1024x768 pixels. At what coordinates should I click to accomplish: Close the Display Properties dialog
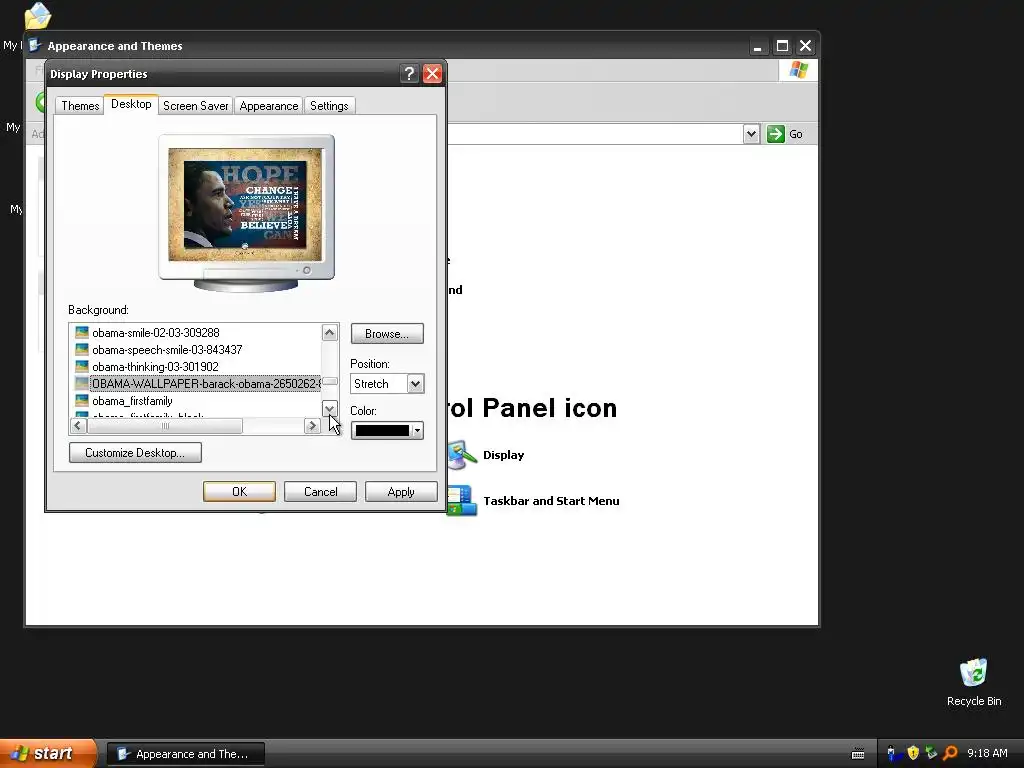point(432,74)
